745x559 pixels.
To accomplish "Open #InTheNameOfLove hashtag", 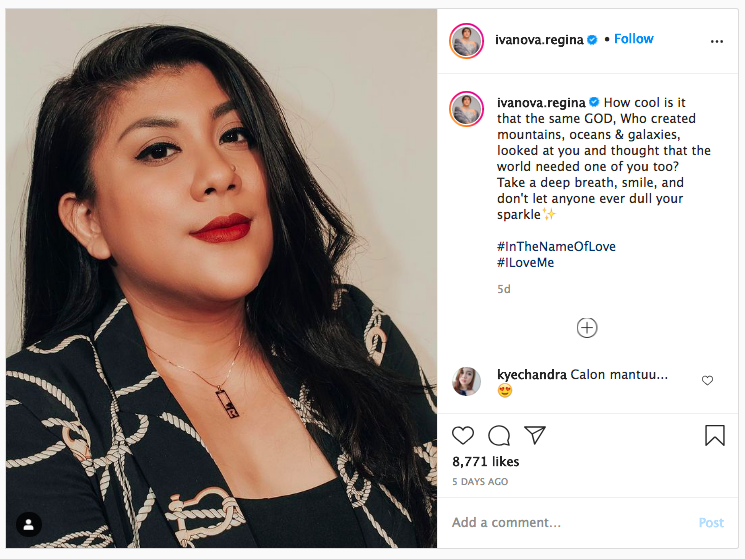I will click(x=556, y=247).
